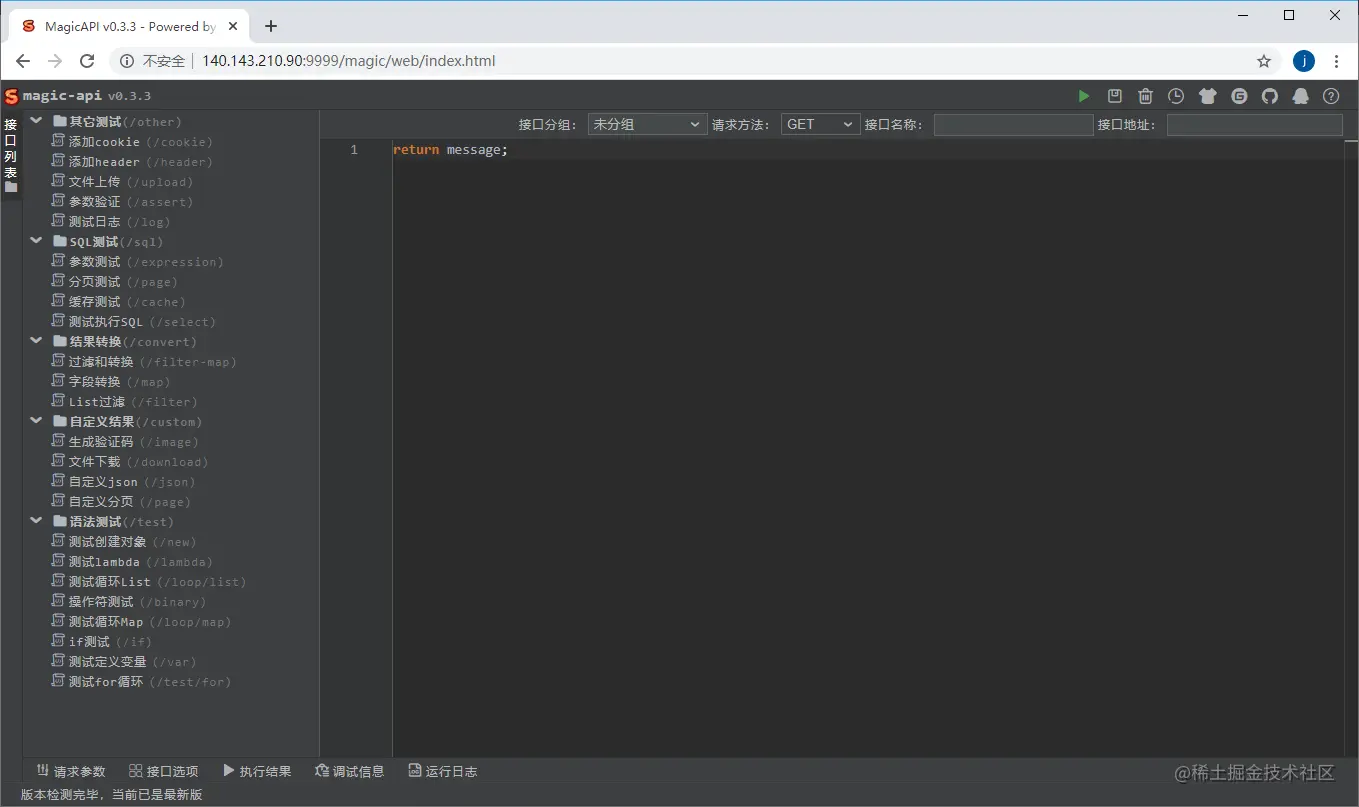This screenshot has height=807, width=1359.
Task: Bookmark this page with the star icon
Action: pos(1264,61)
